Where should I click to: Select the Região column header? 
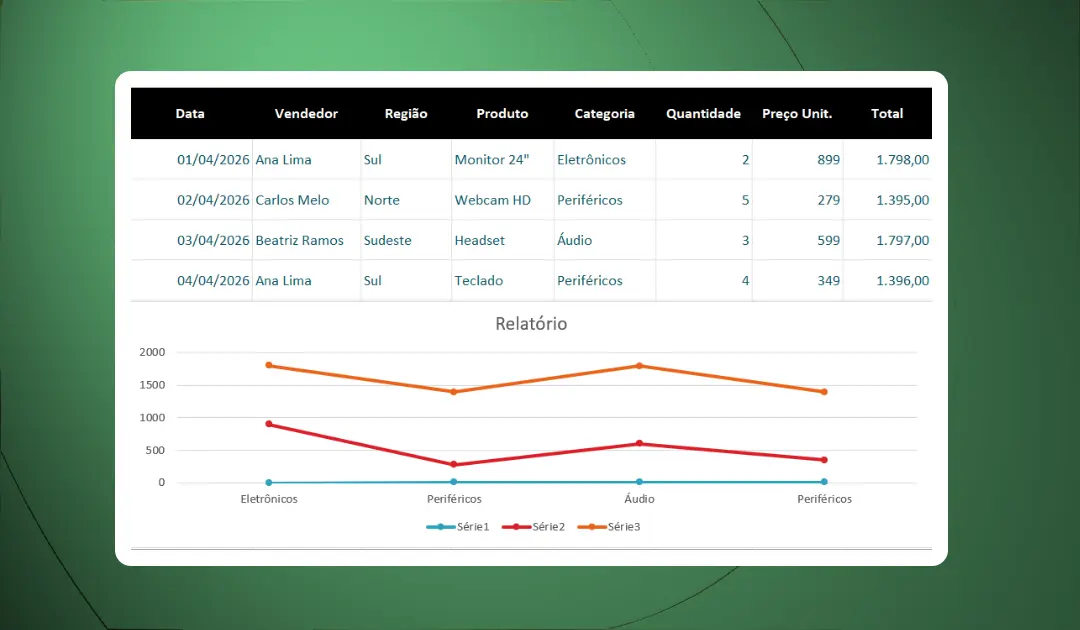pyautogui.click(x=406, y=114)
